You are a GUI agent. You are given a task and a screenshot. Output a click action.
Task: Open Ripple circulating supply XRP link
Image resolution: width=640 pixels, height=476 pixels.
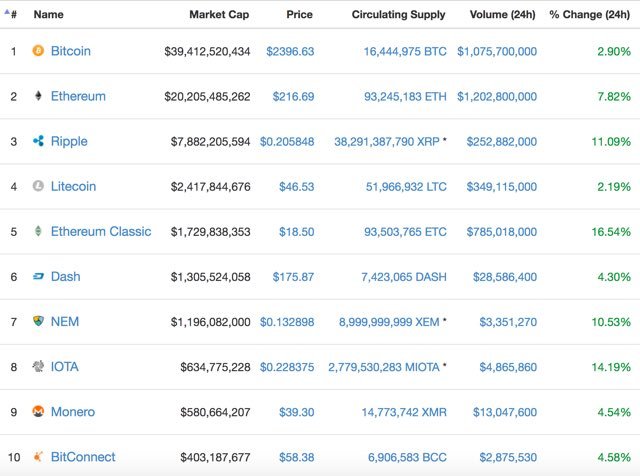[387, 142]
